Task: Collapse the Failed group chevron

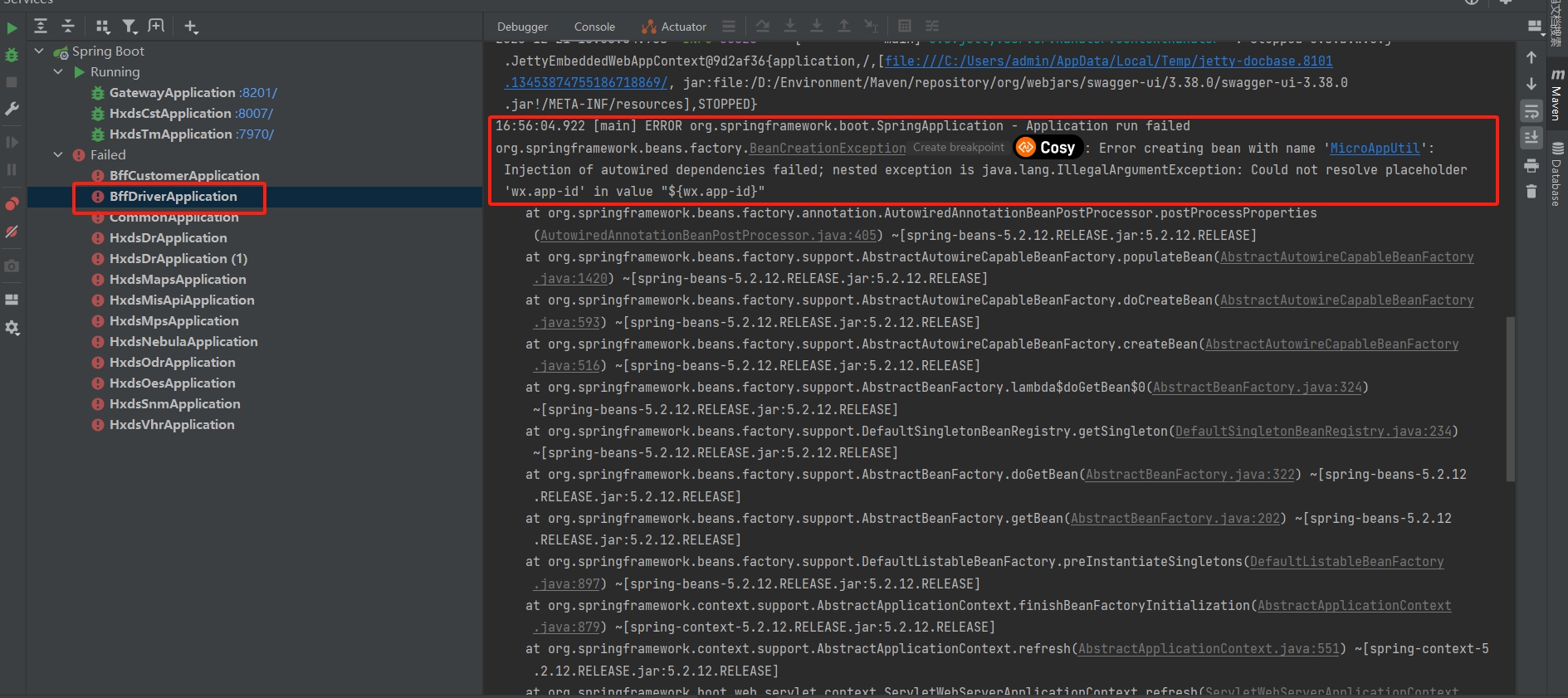Action: click(x=58, y=154)
